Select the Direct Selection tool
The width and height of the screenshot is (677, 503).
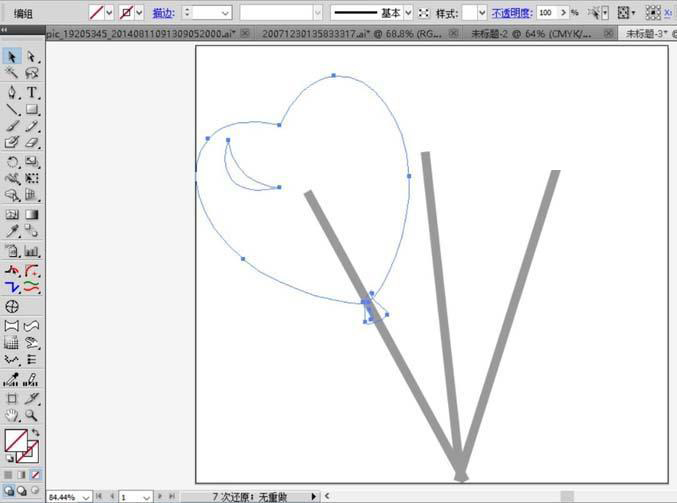click(x=32, y=57)
